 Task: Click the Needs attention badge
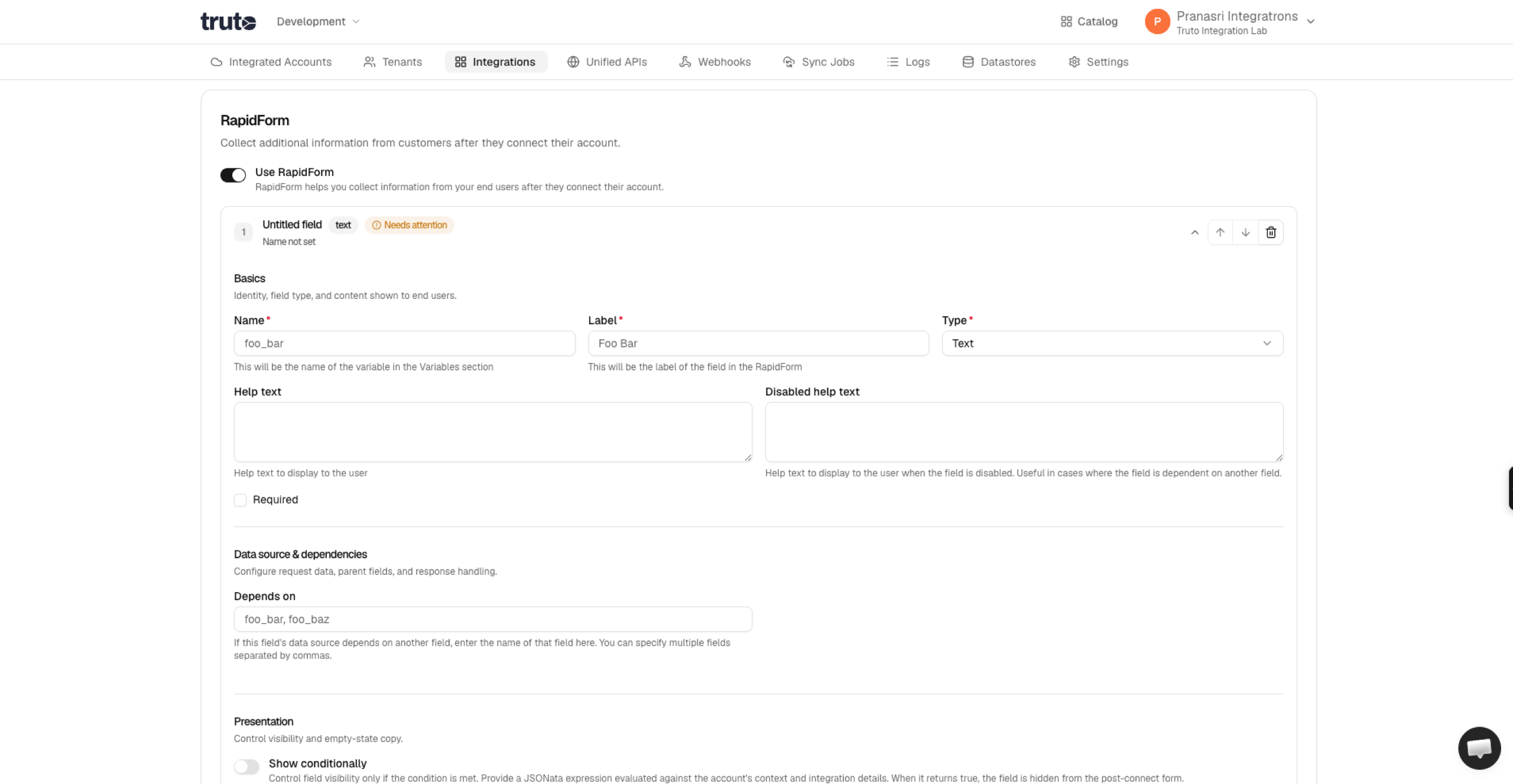409,225
